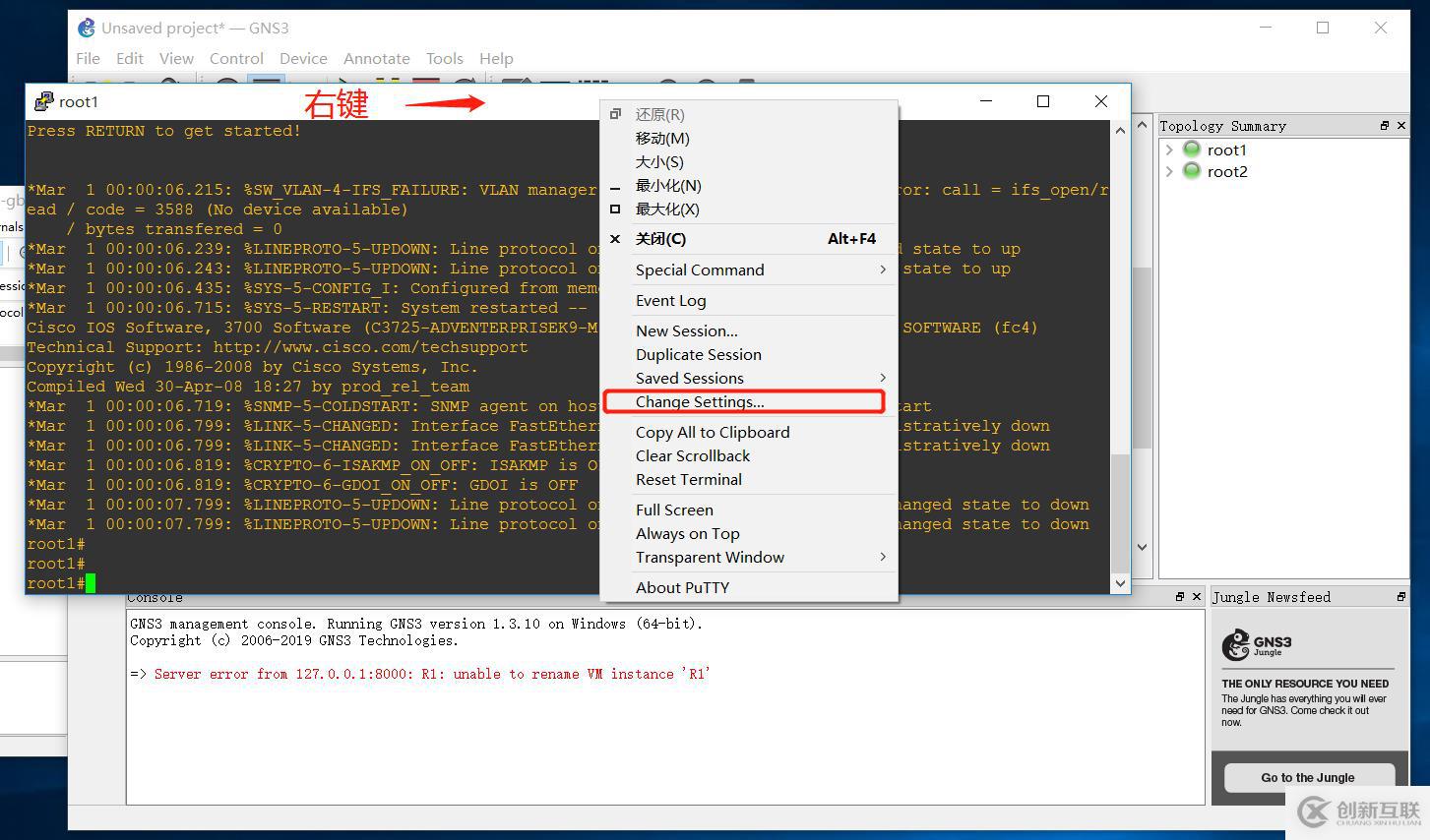Click the dash icon beside 最小化(N)
Image resolution: width=1430 pixels, height=840 pixels.
[615, 187]
